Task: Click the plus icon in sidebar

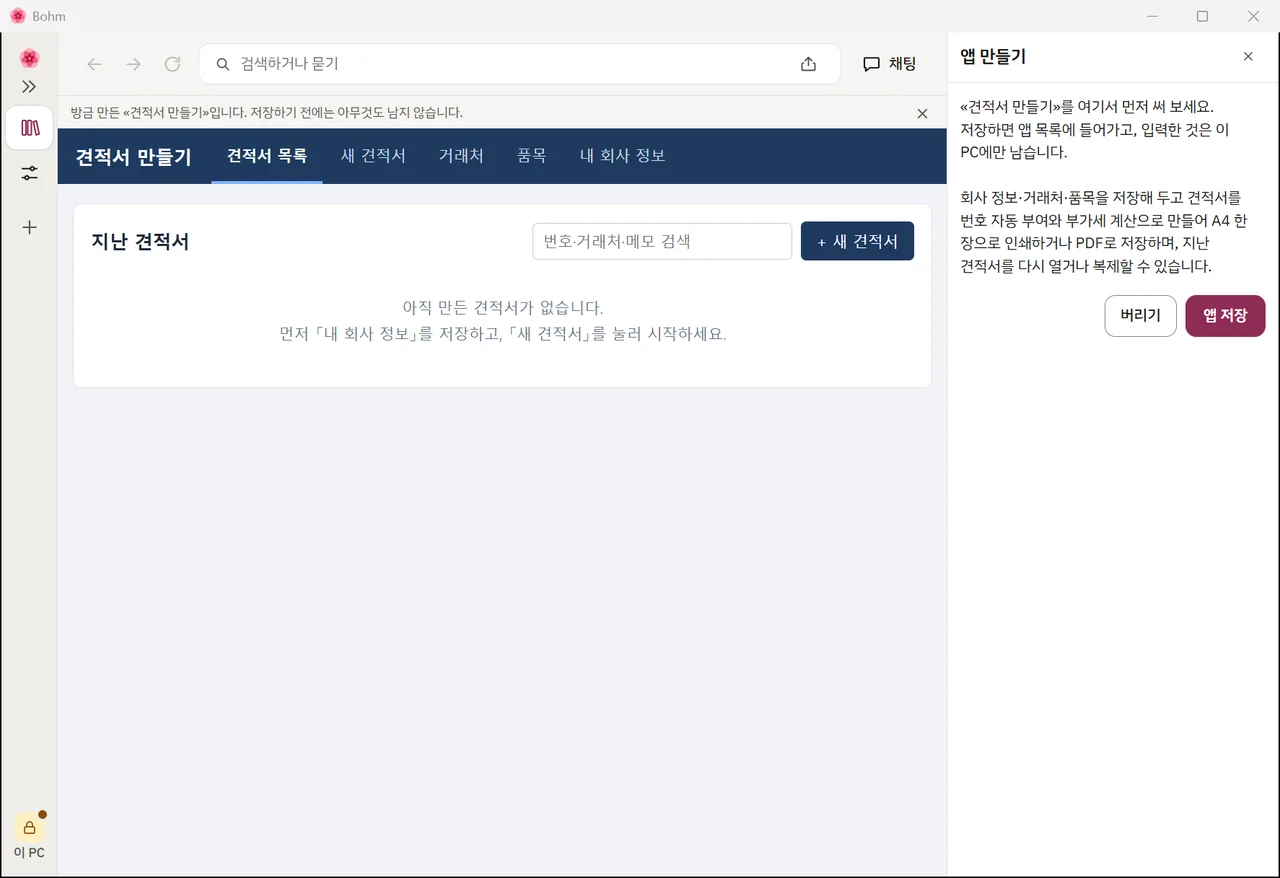Action: pyautogui.click(x=29, y=227)
